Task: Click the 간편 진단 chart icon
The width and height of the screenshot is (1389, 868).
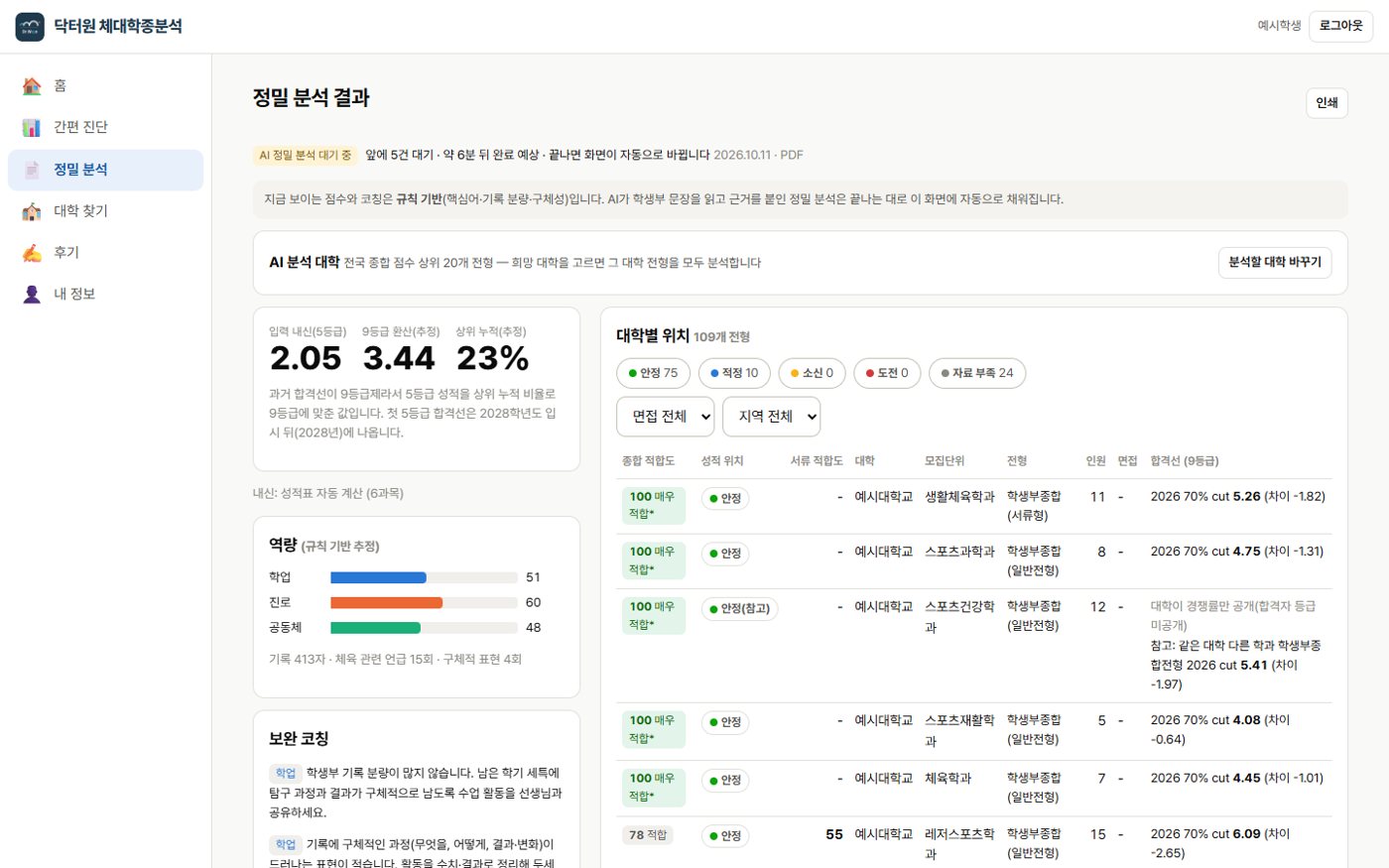Action: (32, 128)
